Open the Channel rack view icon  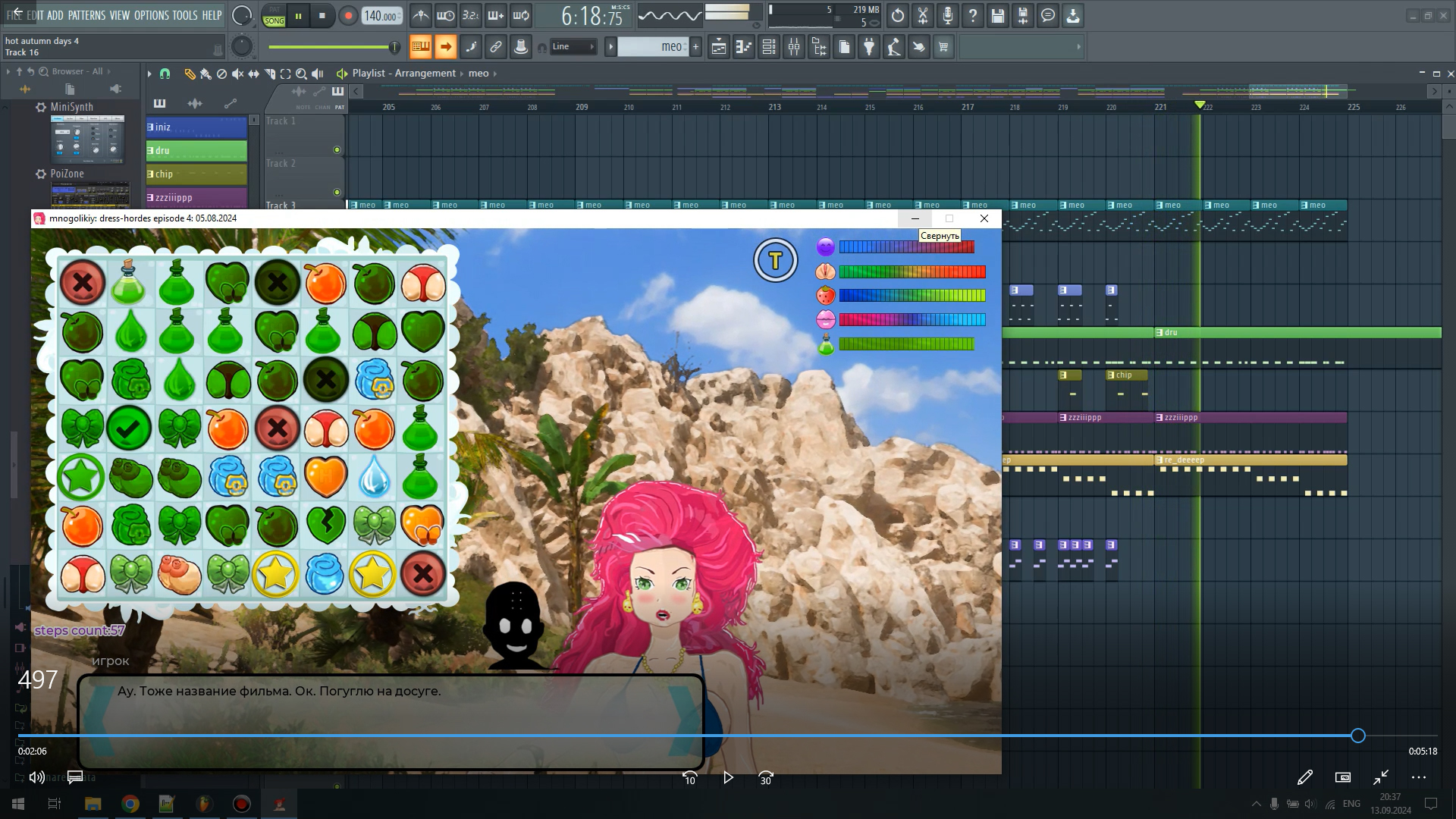(769, 47)
